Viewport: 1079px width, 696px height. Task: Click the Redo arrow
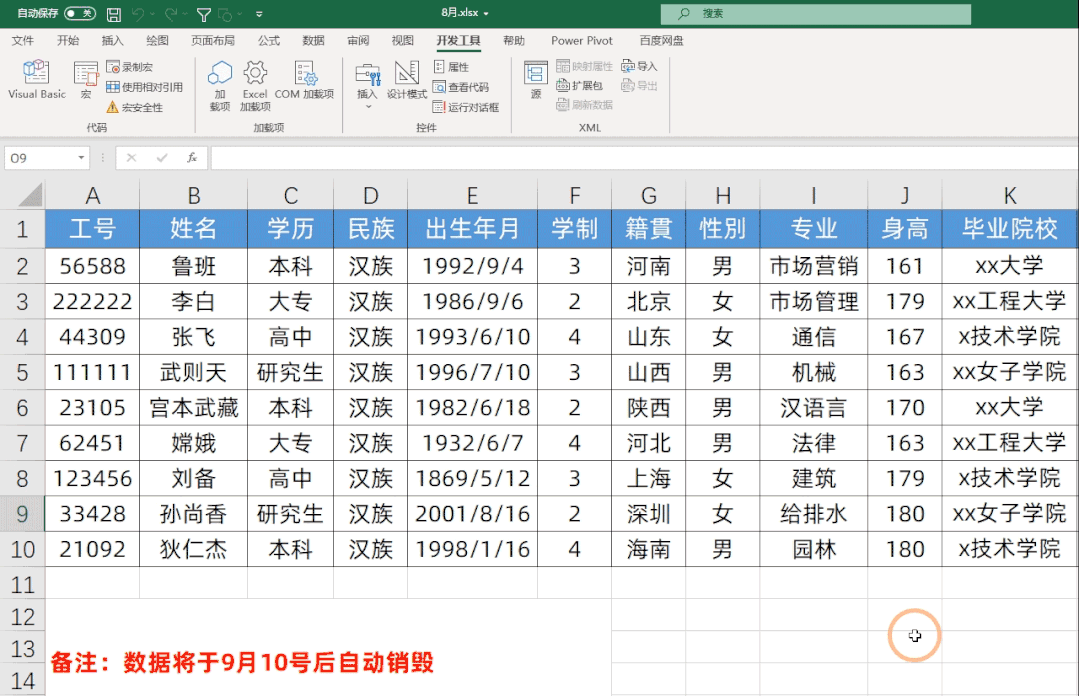click(171, 14)
